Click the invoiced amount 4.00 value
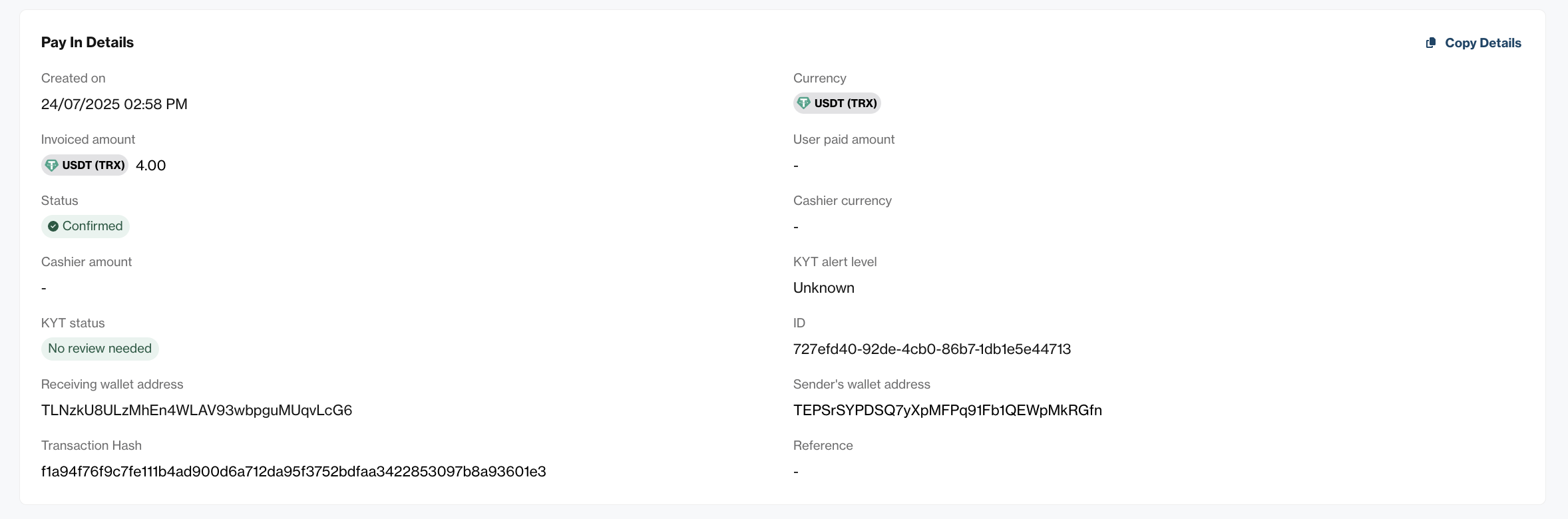Viewport: 1568px width, 519px height. click(x=151, y=166)
